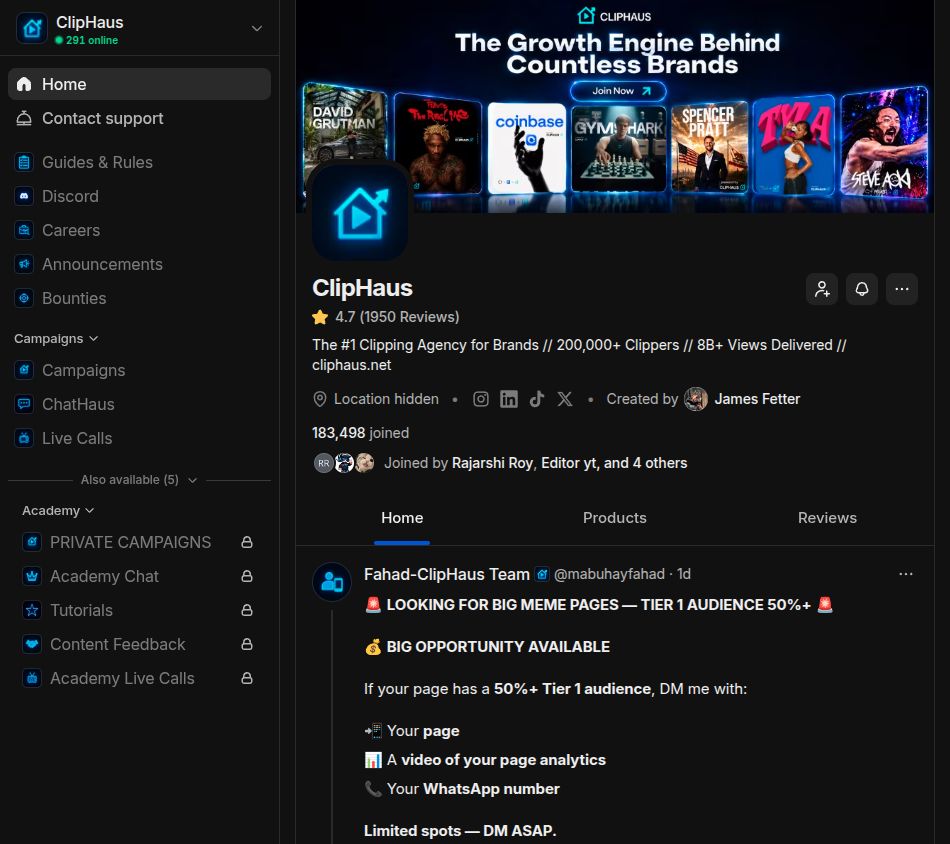Click Join Now on the banner
Image resolution: width=950 pixels, height=844 pixels.
click(x=618, y=91)
